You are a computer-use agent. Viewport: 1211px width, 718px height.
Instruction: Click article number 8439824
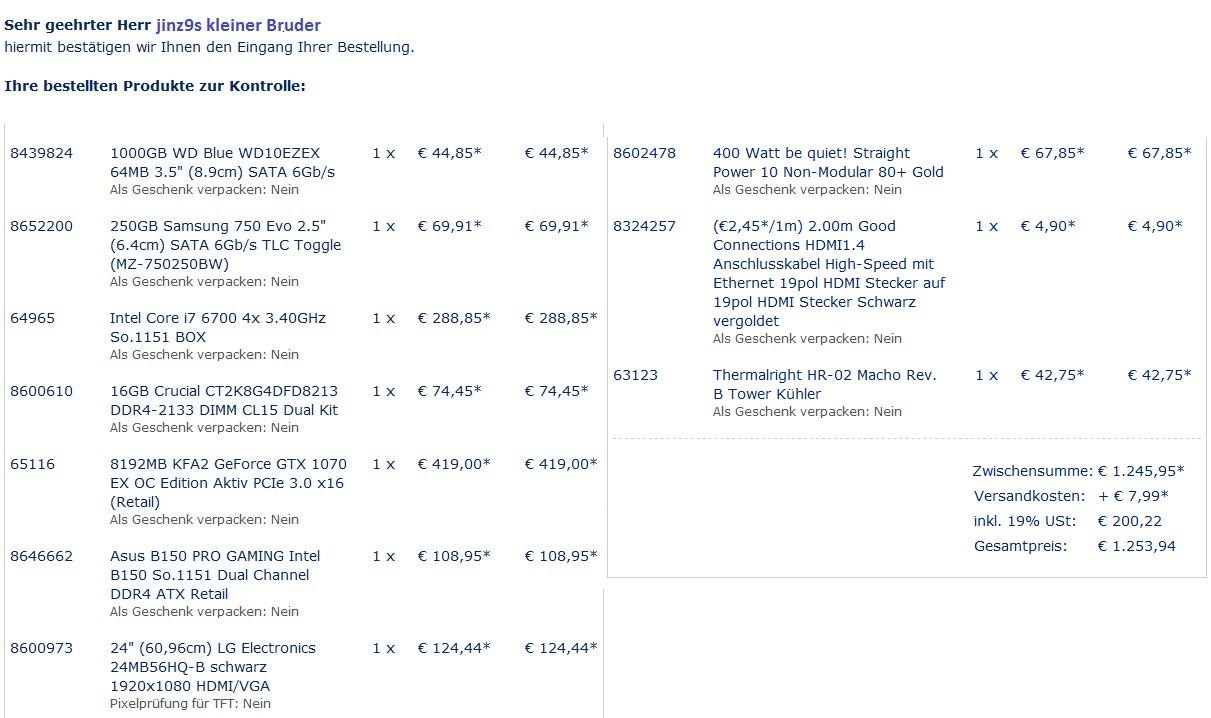tap(42, 153)
